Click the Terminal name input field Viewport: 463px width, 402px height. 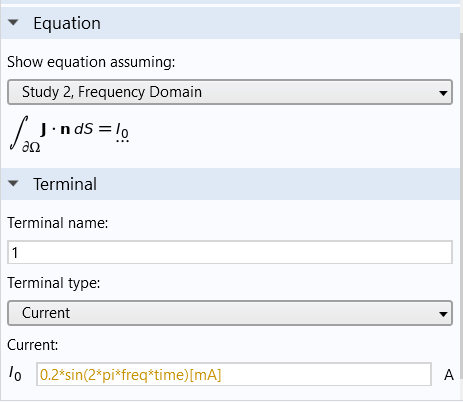pyautogui.click(x=230, y=252)
